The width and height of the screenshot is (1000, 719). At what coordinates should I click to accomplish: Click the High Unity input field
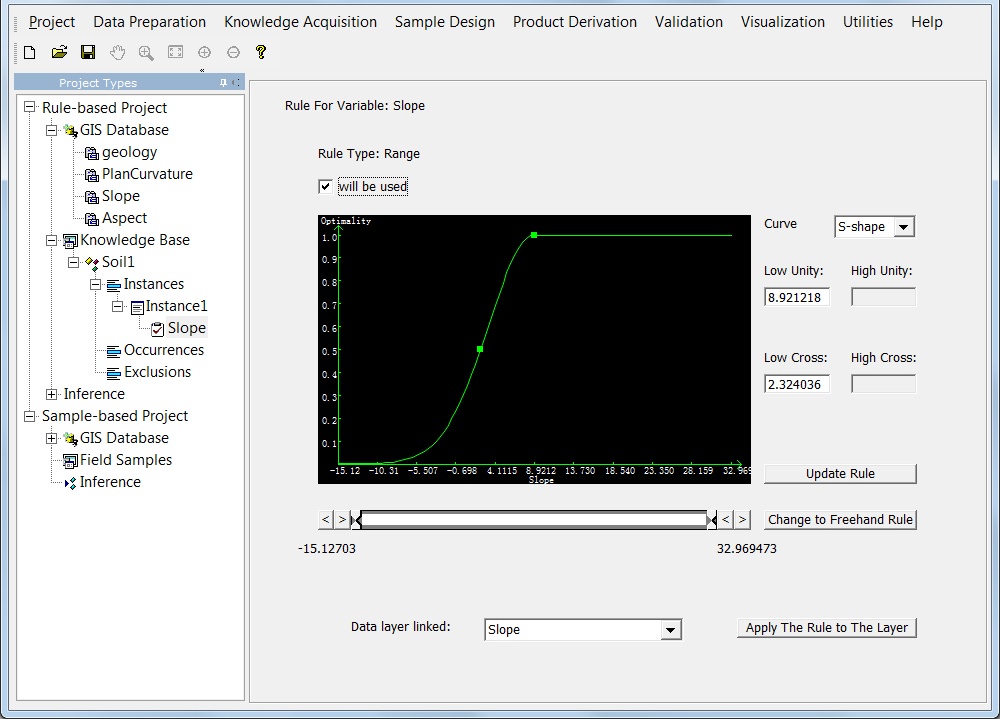[883, 297]
